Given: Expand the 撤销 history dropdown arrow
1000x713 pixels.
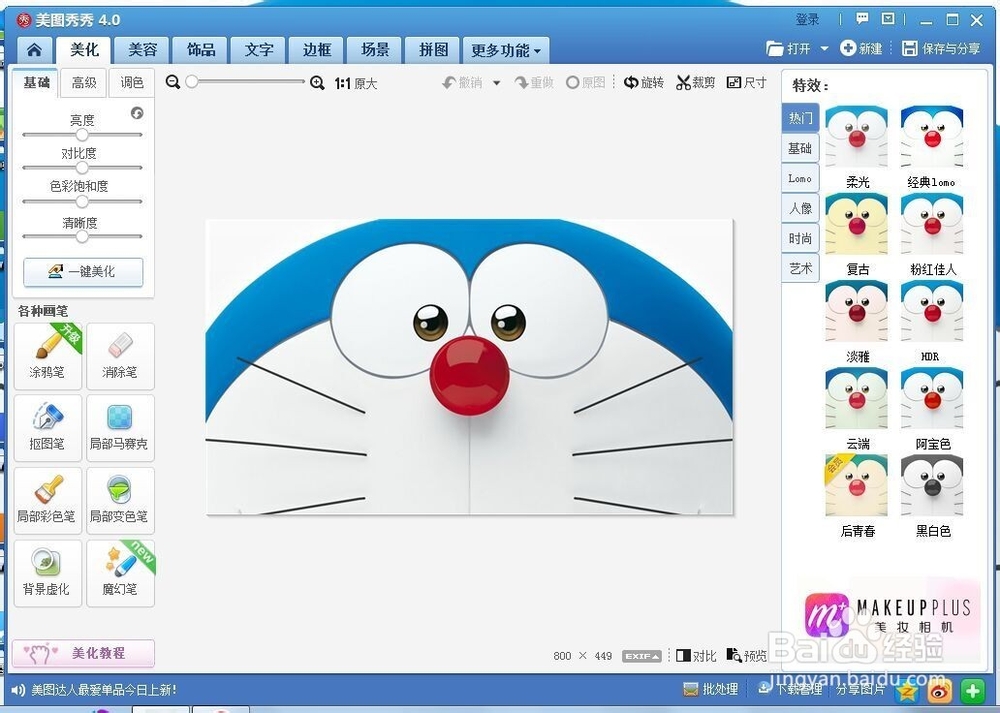Looking at the screenshot, I should [496, 83].
